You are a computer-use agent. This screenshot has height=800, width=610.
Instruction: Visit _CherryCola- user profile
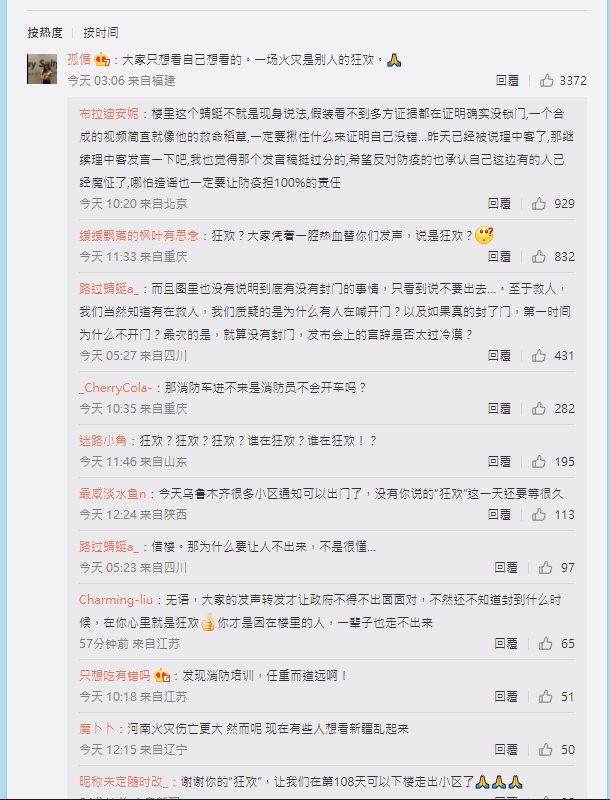pos(116,388)
